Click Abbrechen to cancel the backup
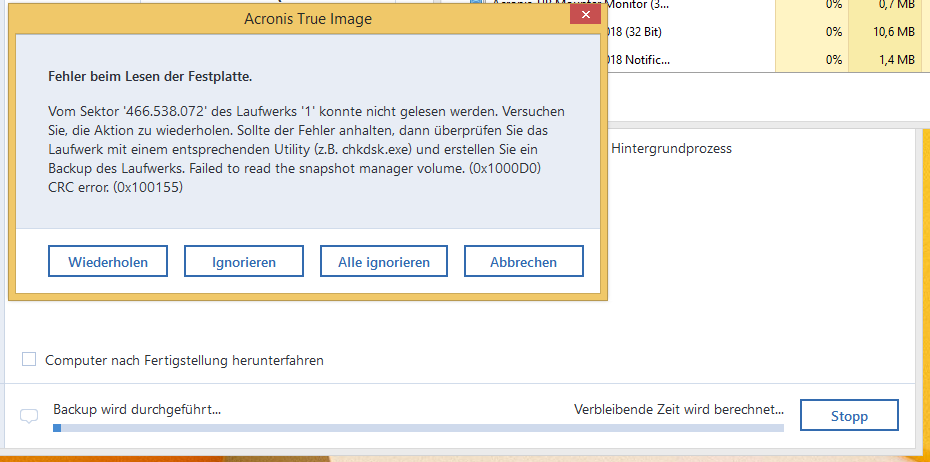The image size is (930, 462). pyautogui.click(x=524, y=262)
